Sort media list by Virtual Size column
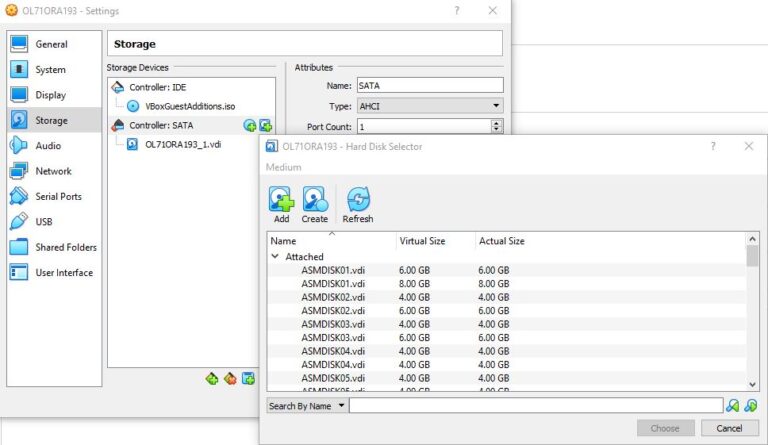The width and height of the screenshot is (768, 445). (x=435, y=241)
